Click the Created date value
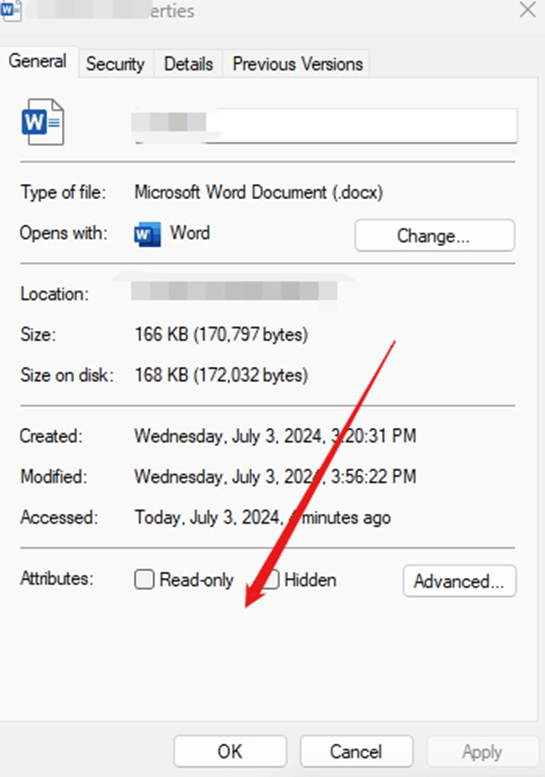Image resolution: width=545 pixels, height=777 pixels. click(x=275, y=436)
